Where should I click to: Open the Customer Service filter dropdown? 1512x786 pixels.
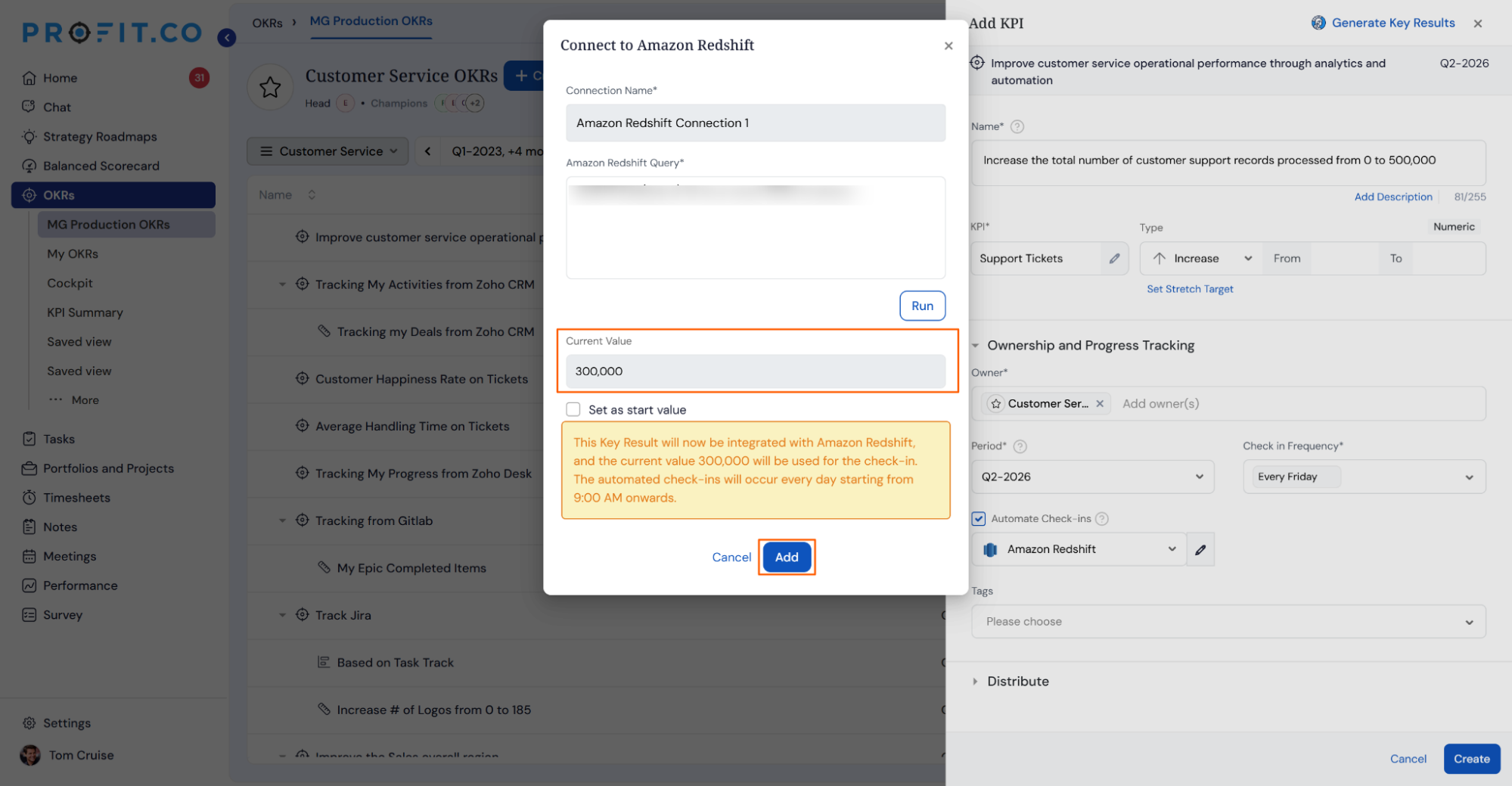(x=328, y=151)
